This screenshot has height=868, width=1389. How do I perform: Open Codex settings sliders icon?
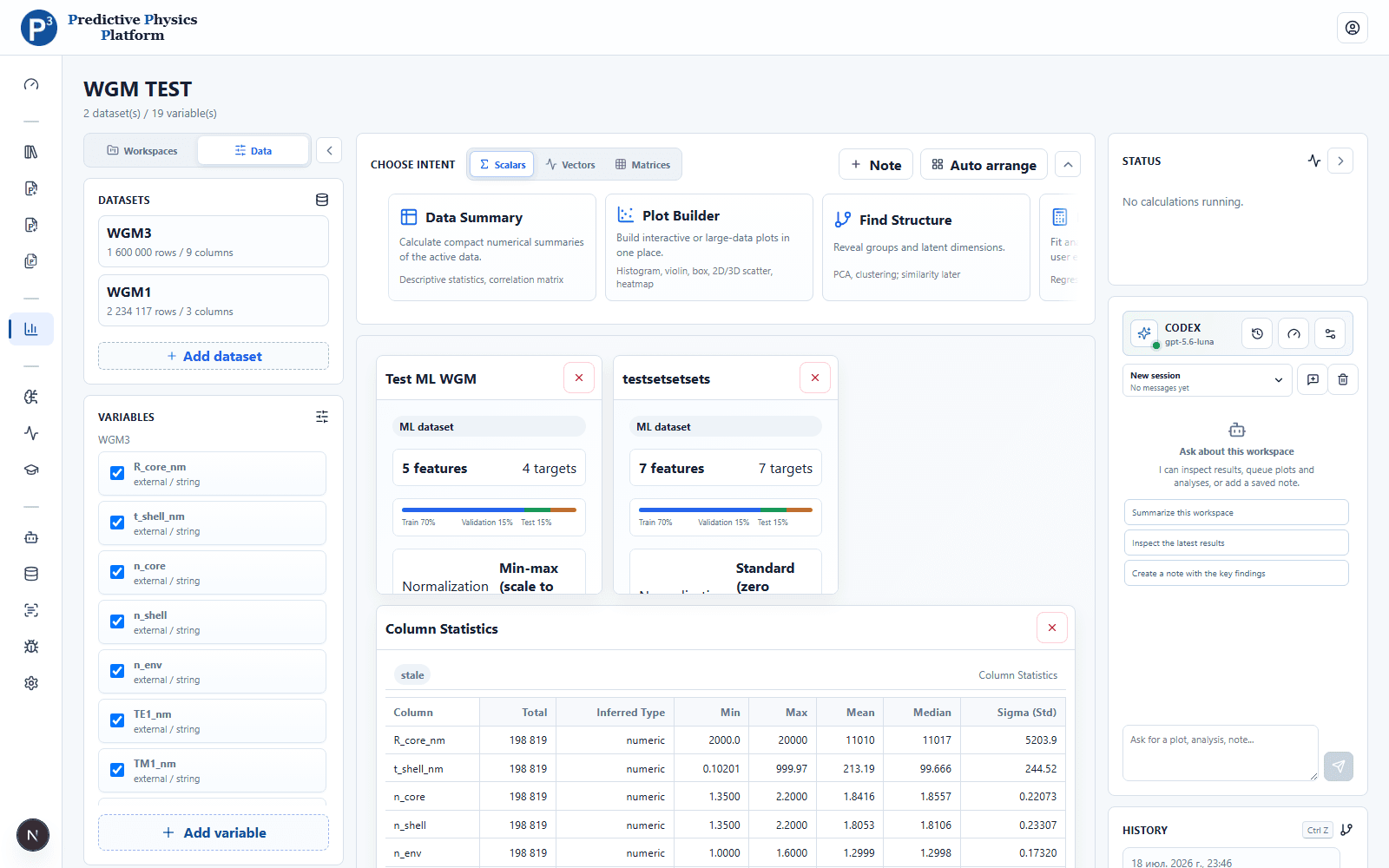point(1330,333)
